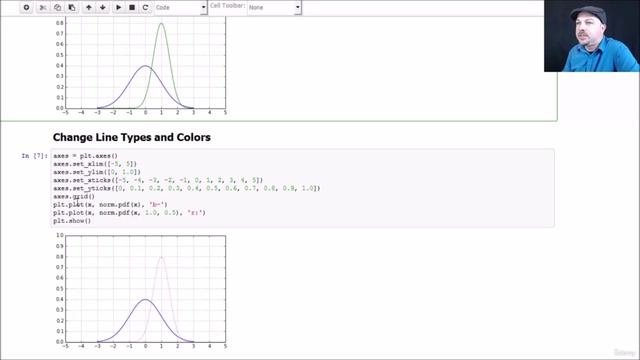Click the presenter webcam video overlay

tap(592, 36)
